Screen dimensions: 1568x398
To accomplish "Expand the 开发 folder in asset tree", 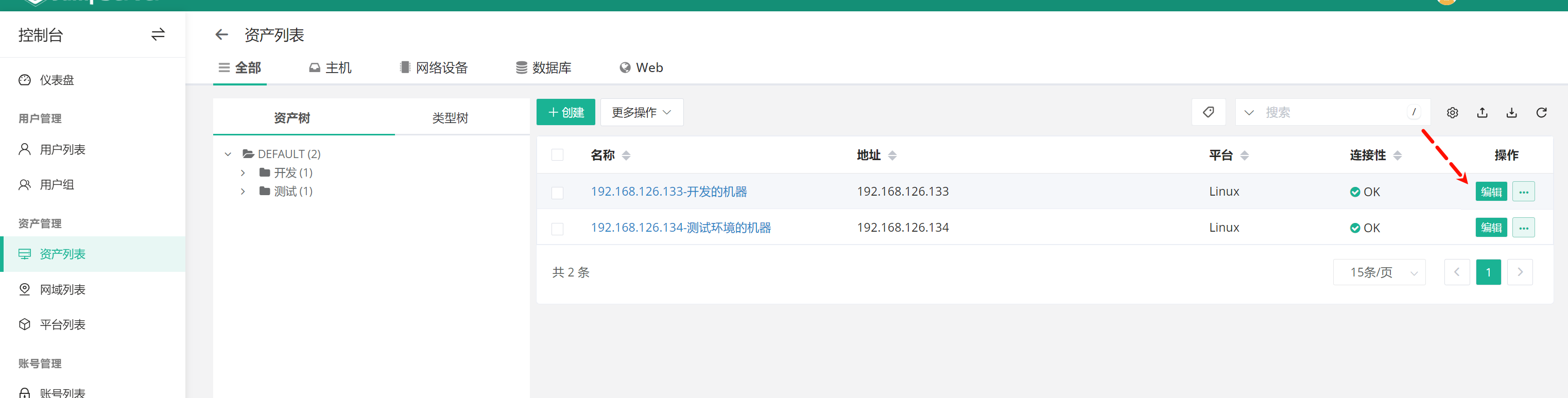I will point(243,173).
